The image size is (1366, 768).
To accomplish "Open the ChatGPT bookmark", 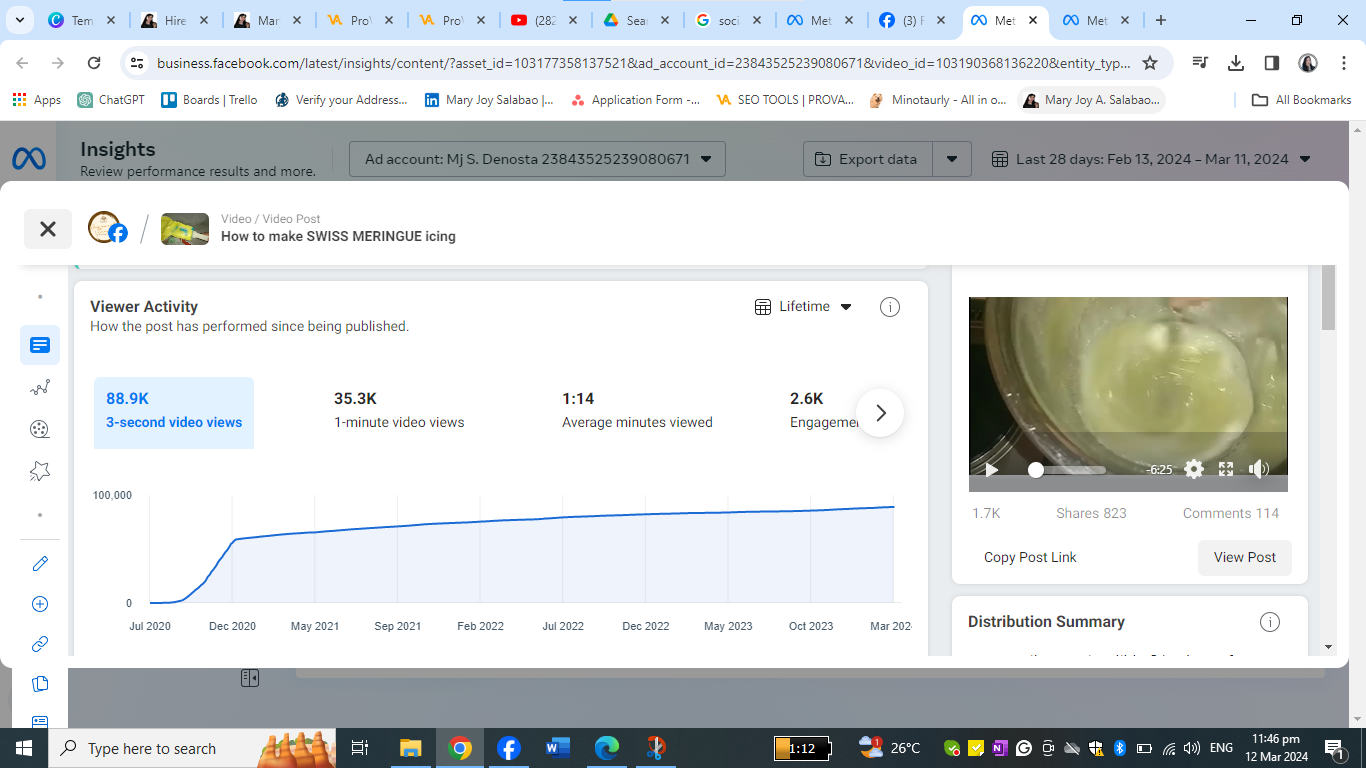I will point(110,100).
